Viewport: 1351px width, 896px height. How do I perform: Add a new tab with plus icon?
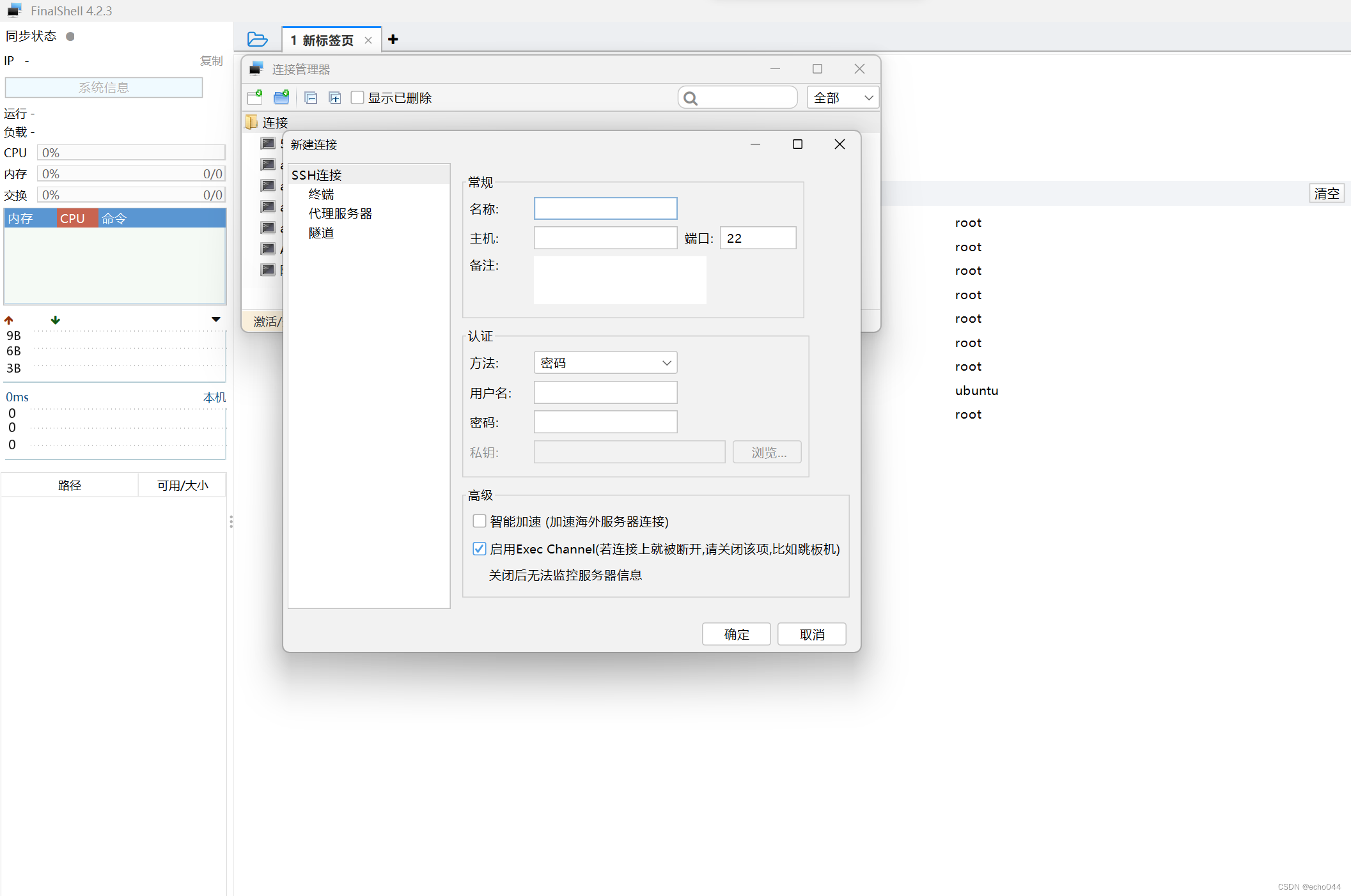(x=393, y=40)
